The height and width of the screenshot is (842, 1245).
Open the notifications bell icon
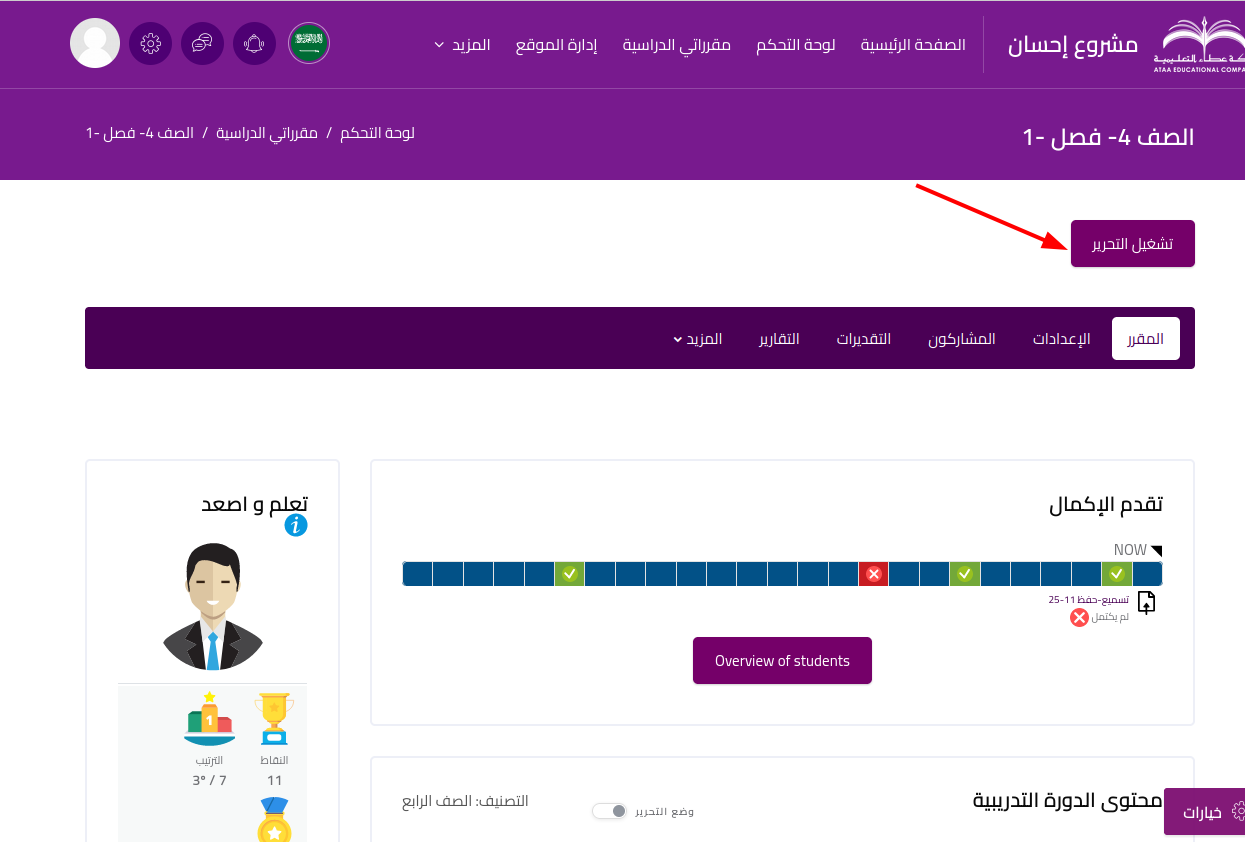(255, 44)
